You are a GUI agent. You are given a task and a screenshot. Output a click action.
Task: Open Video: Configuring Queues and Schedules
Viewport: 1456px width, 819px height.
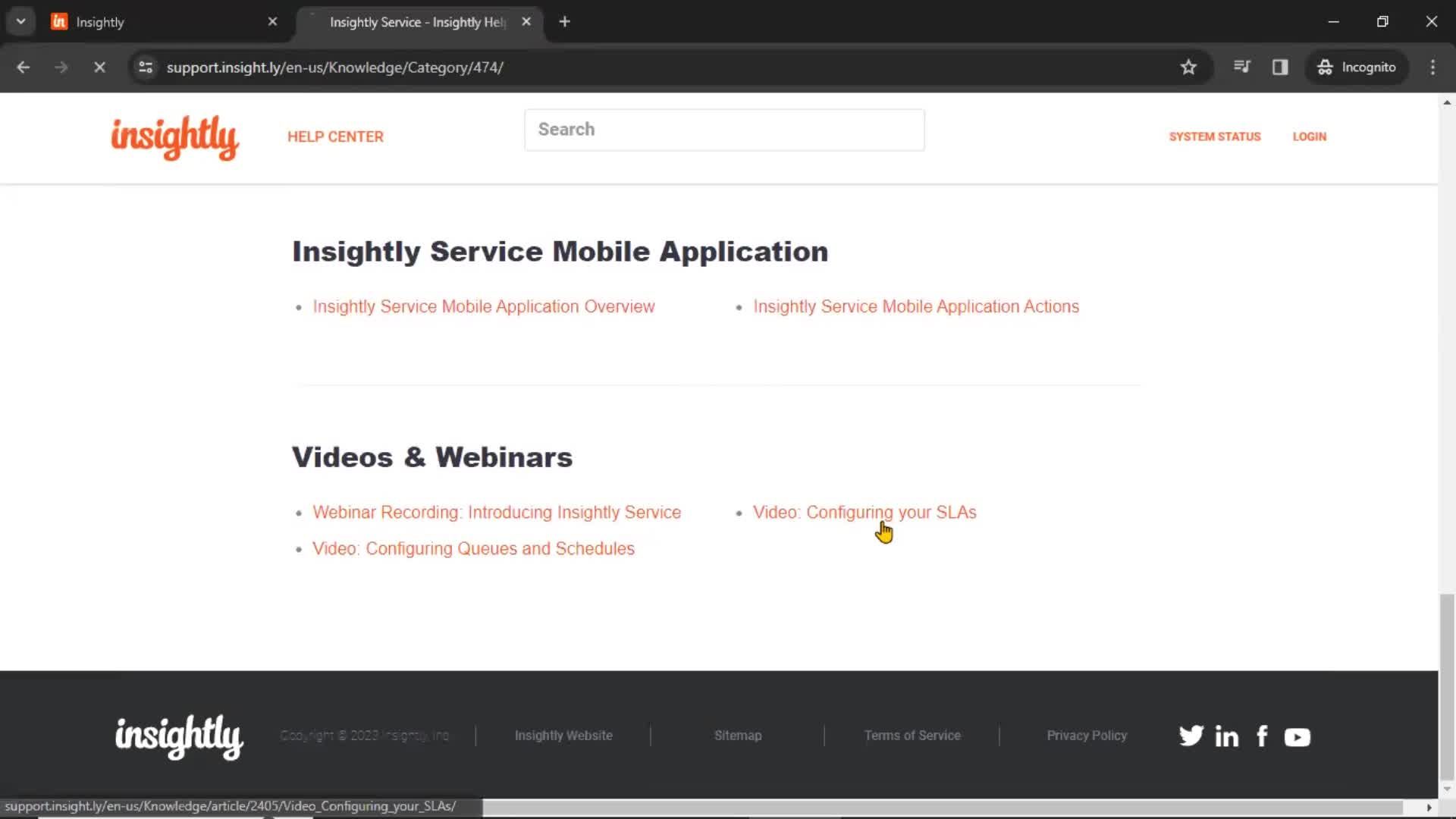(473, 549)
